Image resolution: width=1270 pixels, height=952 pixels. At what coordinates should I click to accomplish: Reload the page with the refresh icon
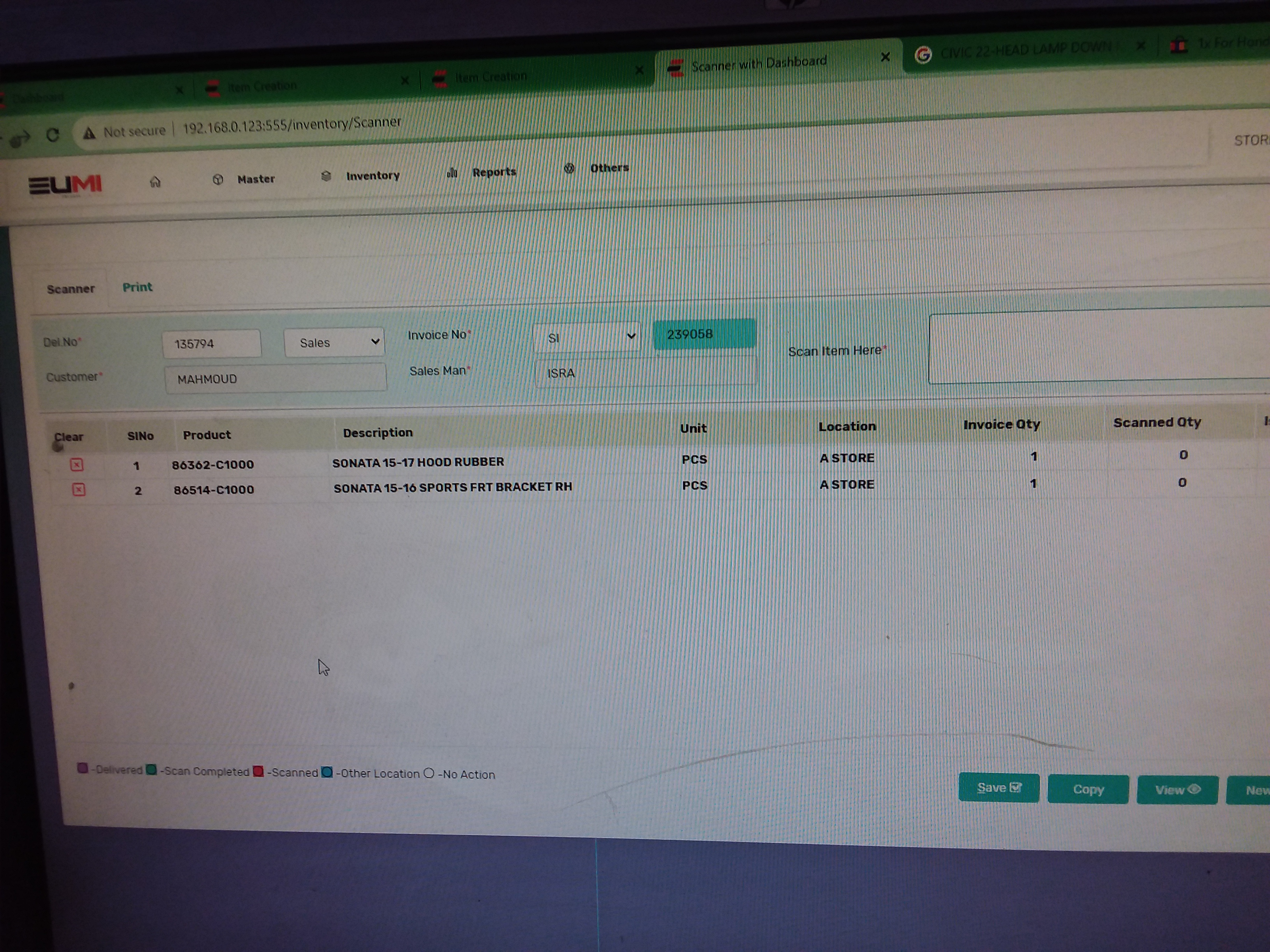[52, 135]
